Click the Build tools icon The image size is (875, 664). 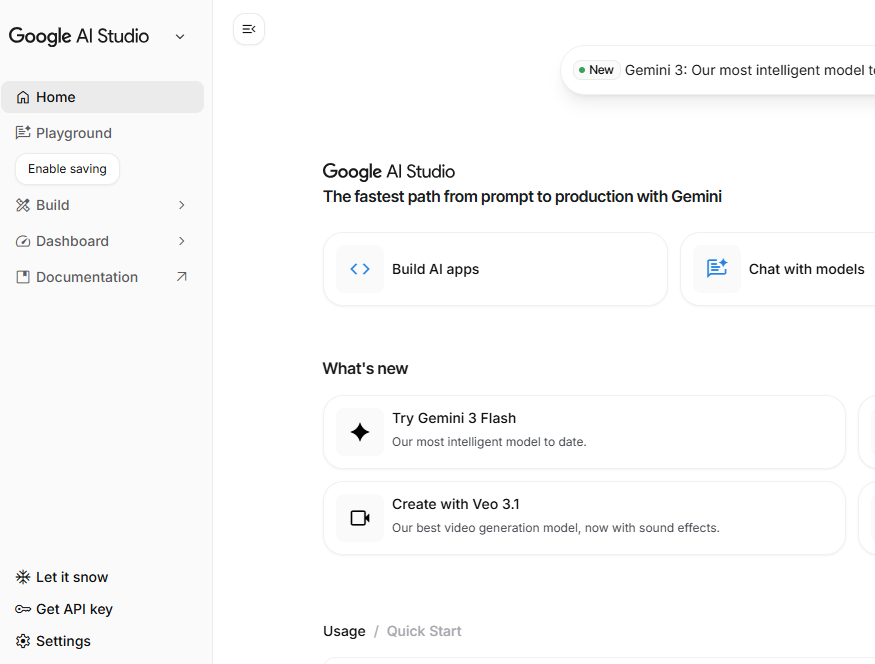click(23, 205)
